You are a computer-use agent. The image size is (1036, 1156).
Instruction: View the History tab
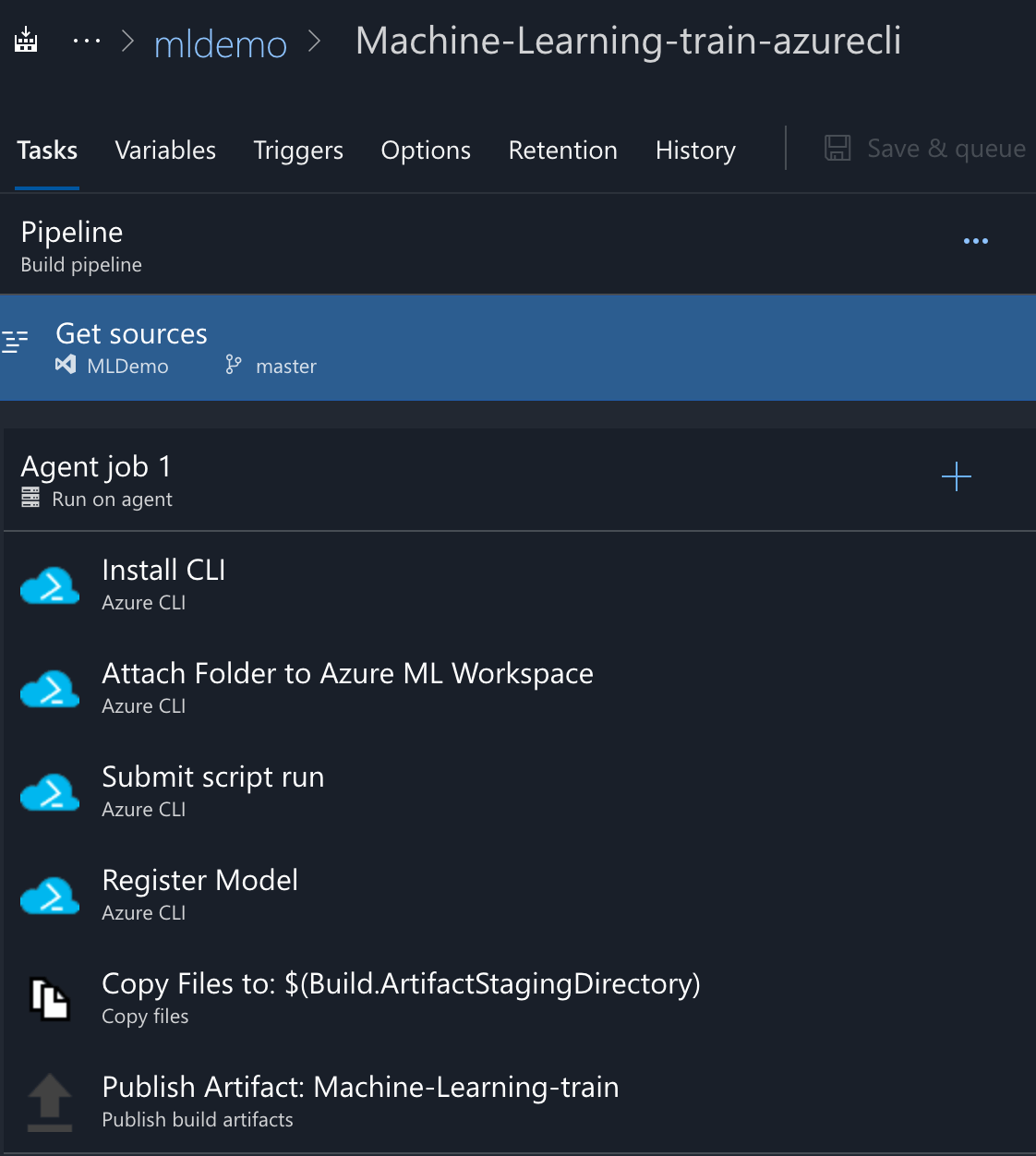(695, 151)
